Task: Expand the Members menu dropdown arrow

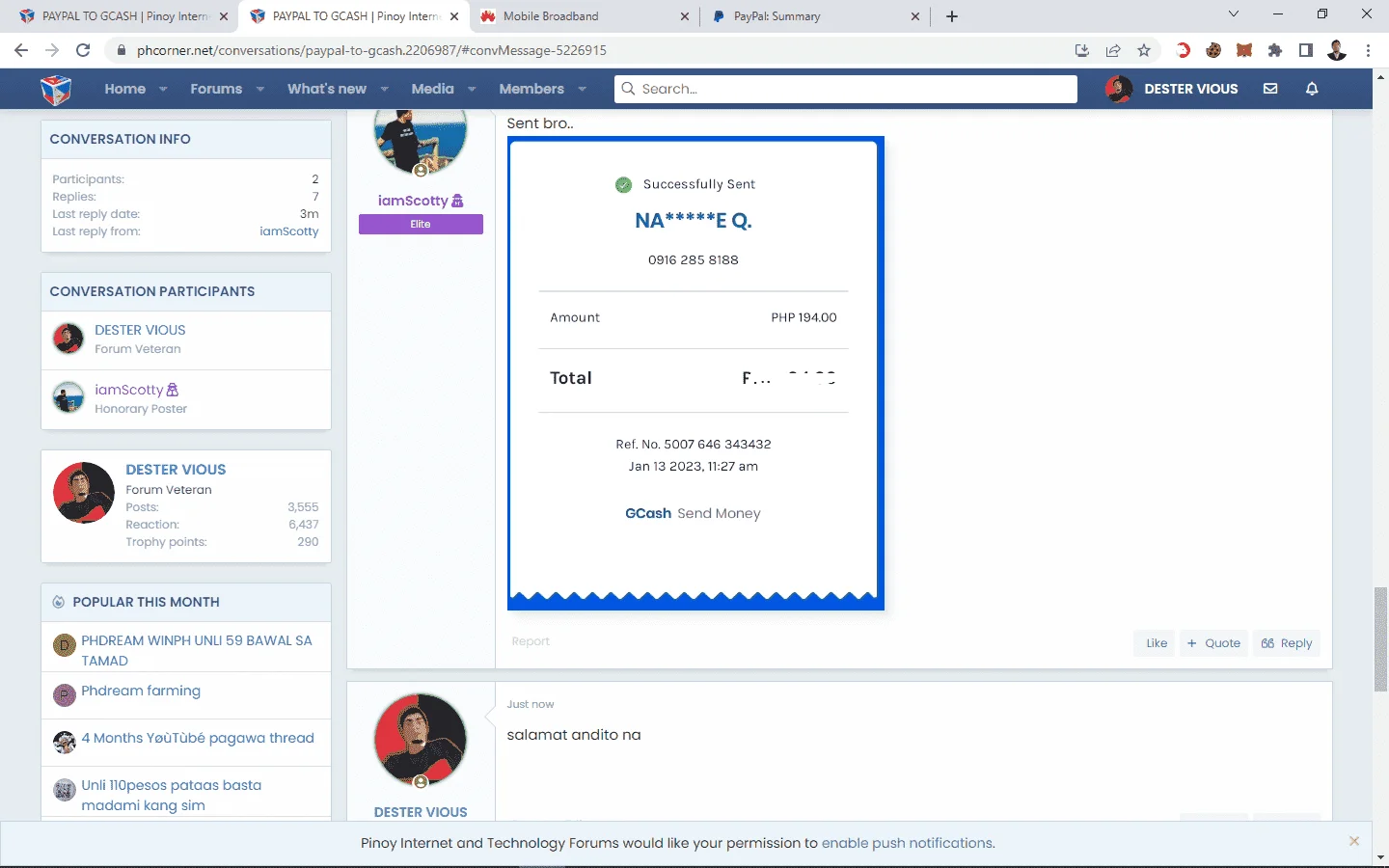Action: click(x=583, y=89)
